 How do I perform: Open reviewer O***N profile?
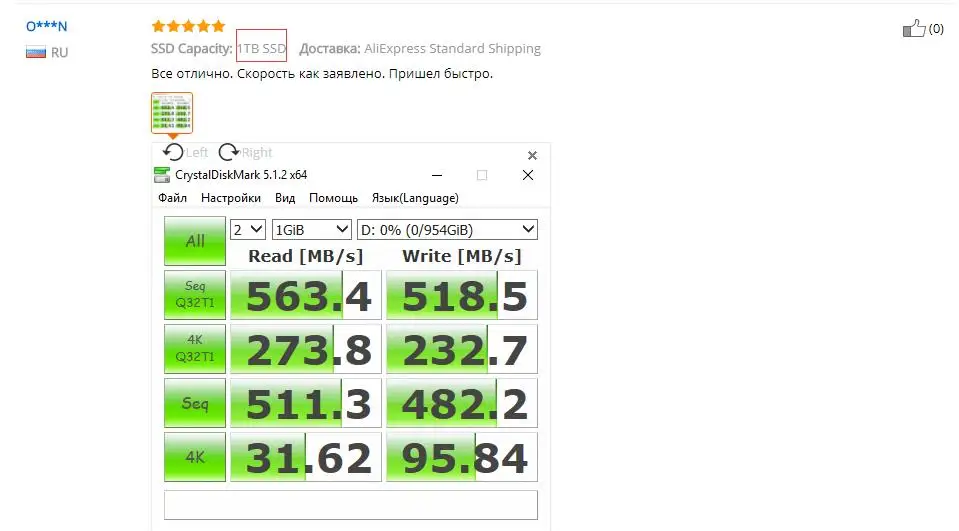click(46, 26)
